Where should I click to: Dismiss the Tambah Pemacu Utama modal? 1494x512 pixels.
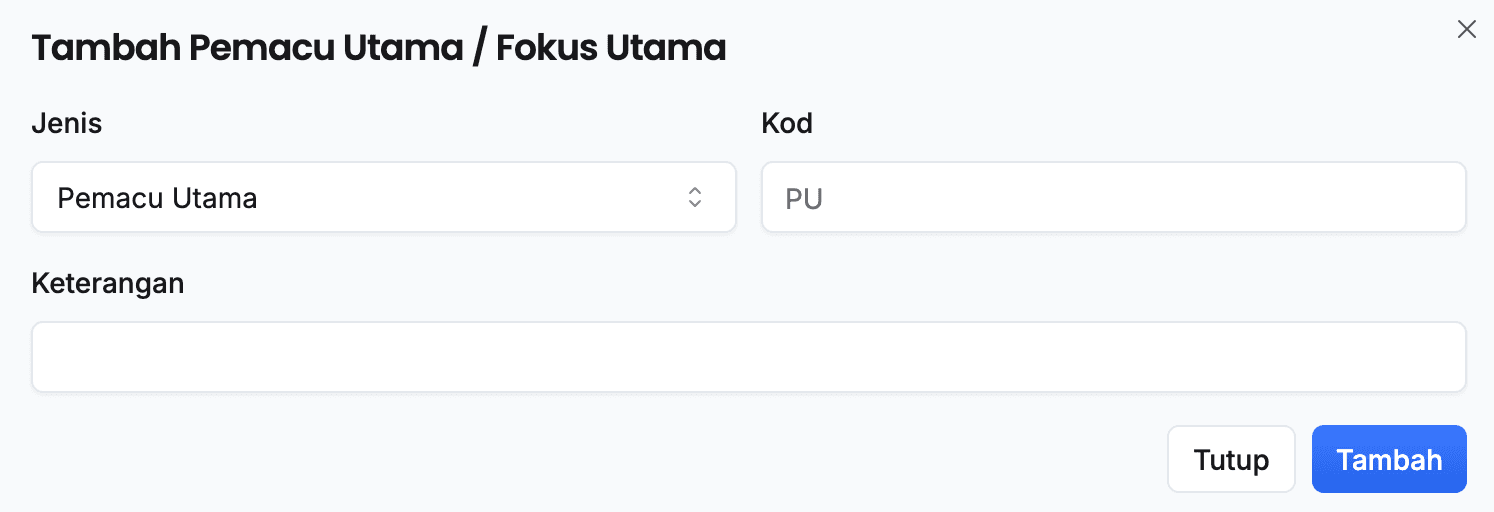pyautogui.click(x=1466, y=30)
